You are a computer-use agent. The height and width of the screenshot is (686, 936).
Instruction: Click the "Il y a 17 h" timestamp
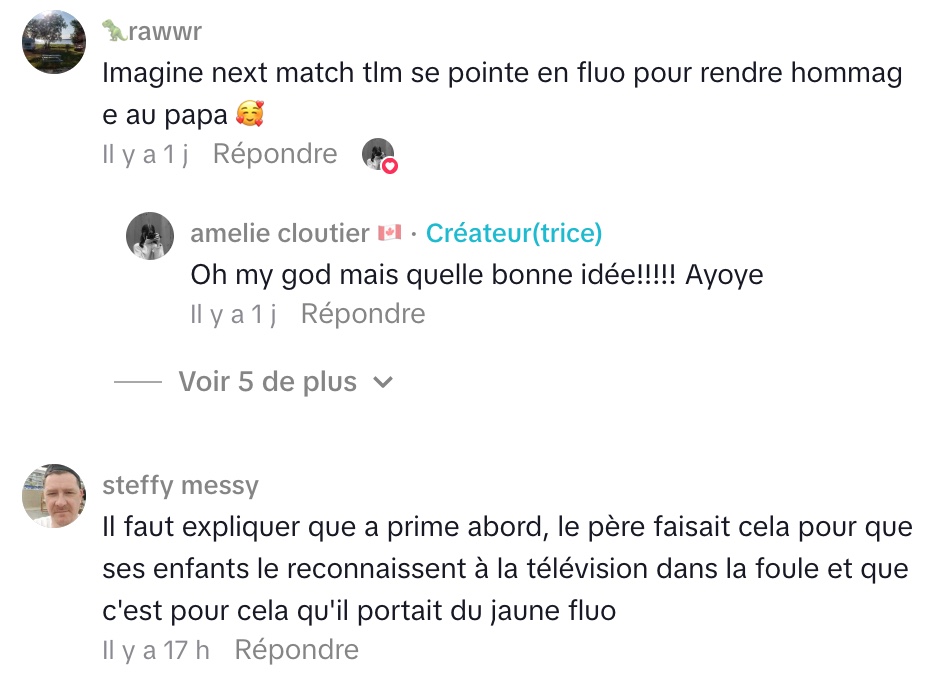click(x=156, y=650)
